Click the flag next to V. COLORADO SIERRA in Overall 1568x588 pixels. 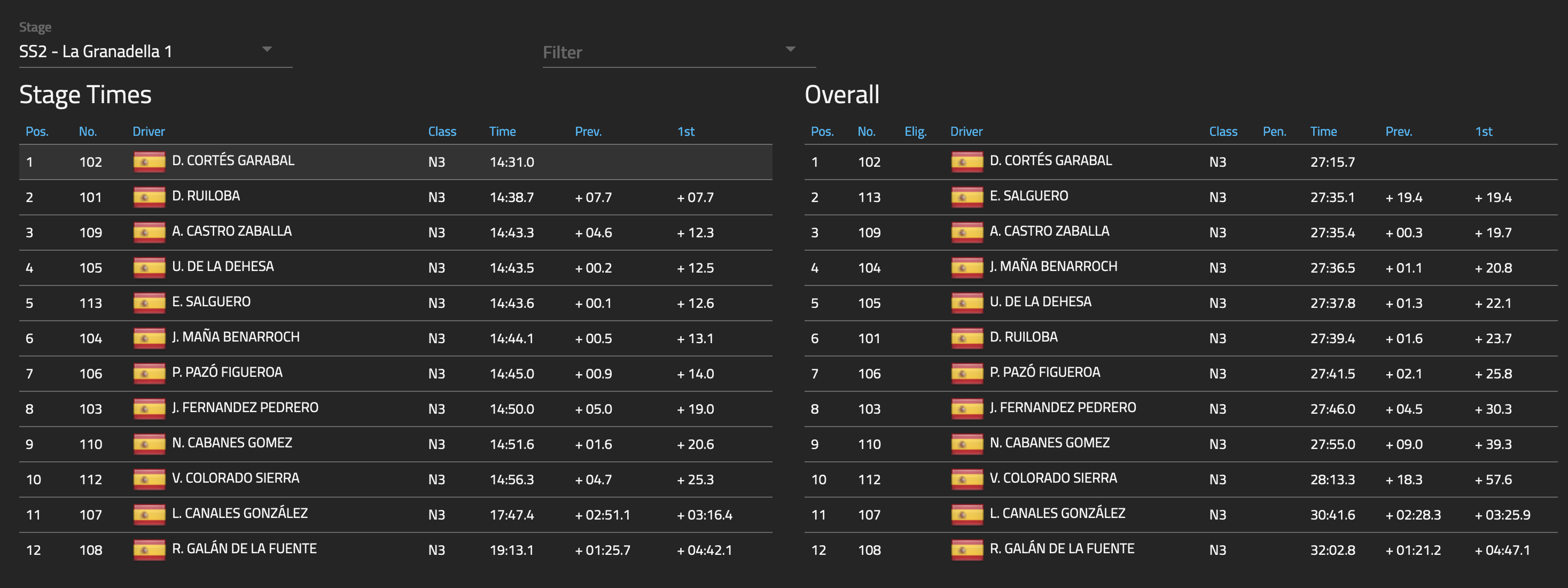tap(966, 479)
